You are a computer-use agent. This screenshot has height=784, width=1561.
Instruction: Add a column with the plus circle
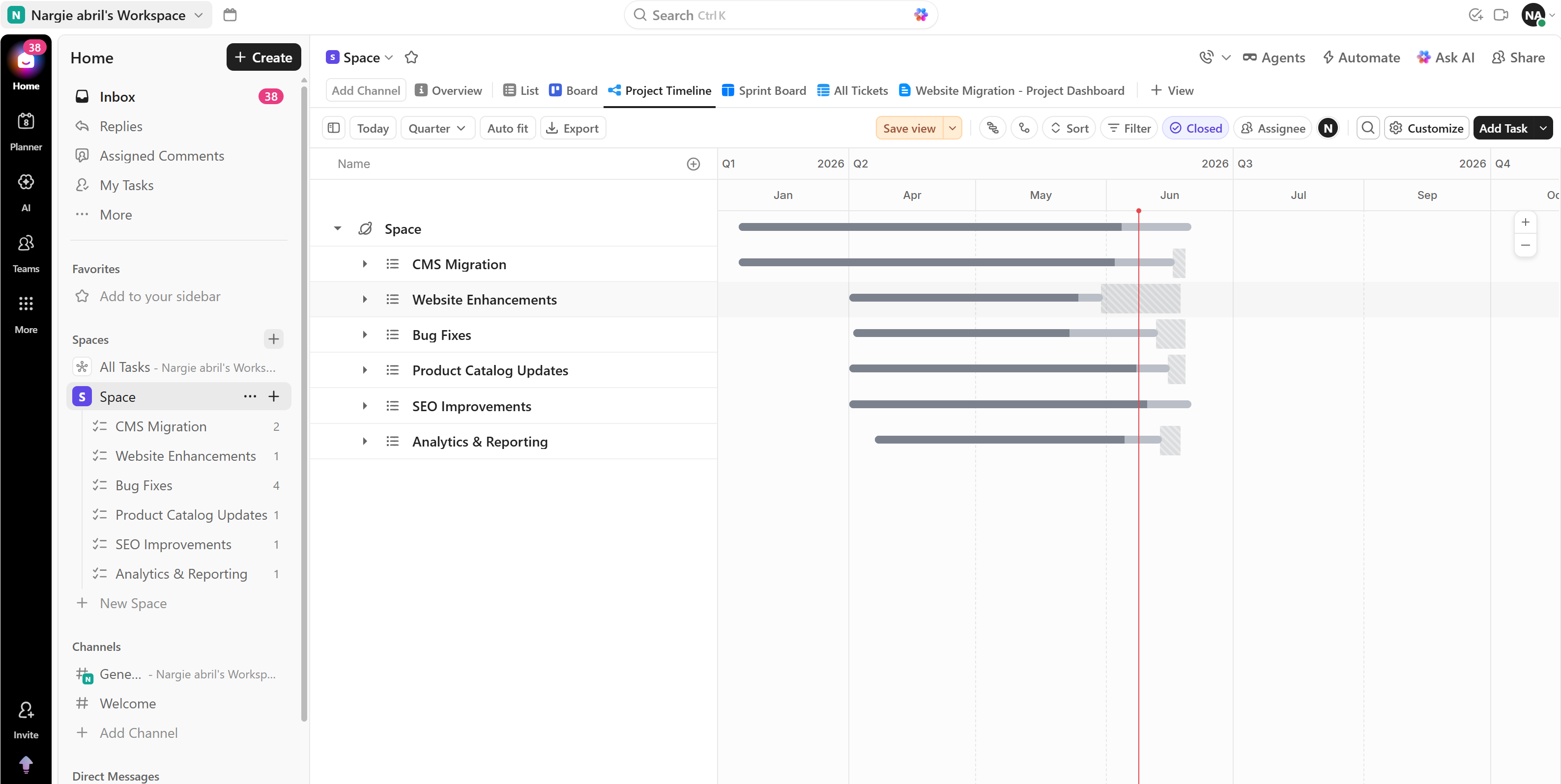tap(693, 164)
